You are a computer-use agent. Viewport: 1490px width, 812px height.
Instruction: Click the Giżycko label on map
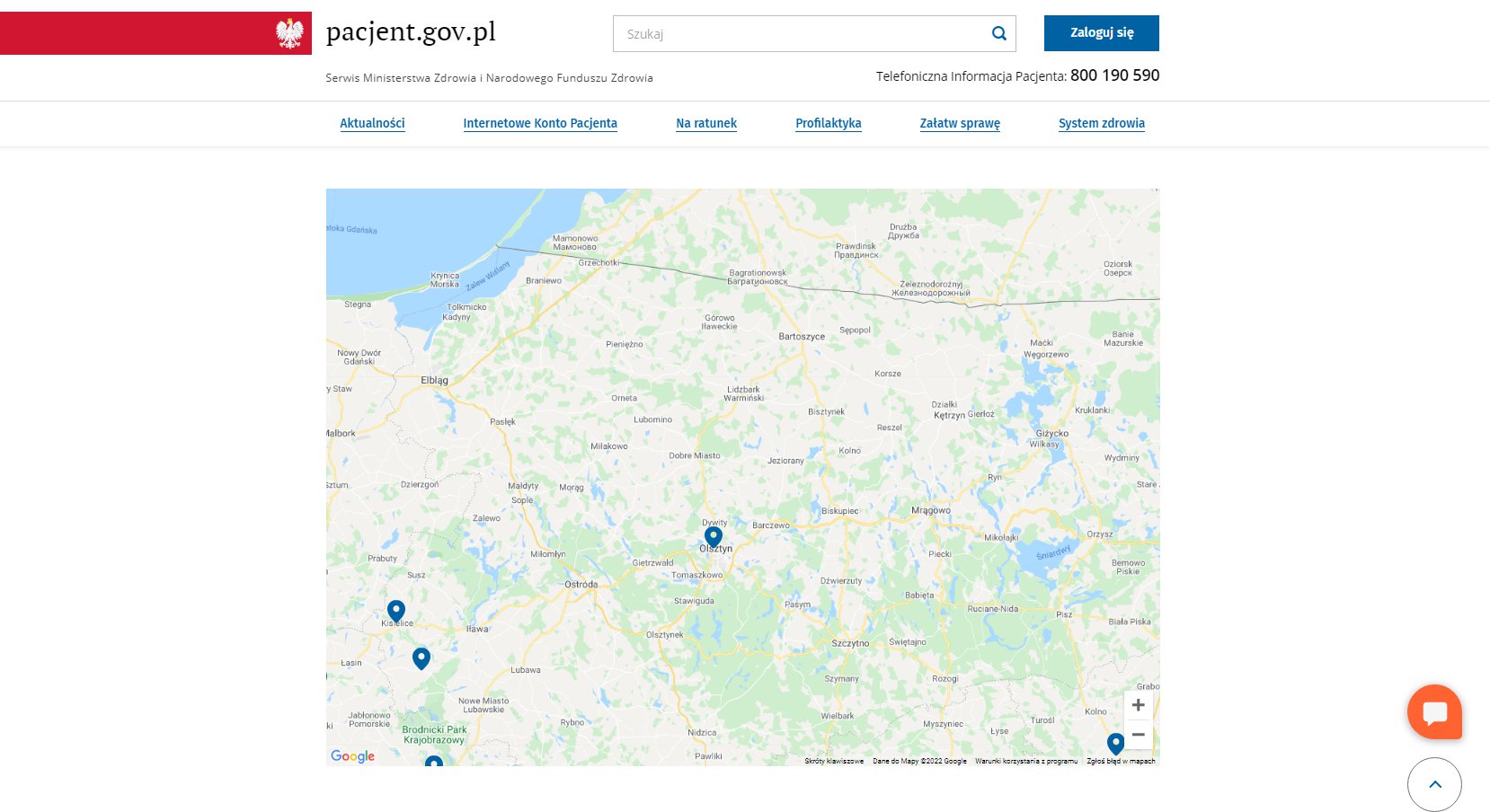point(1052,433)
